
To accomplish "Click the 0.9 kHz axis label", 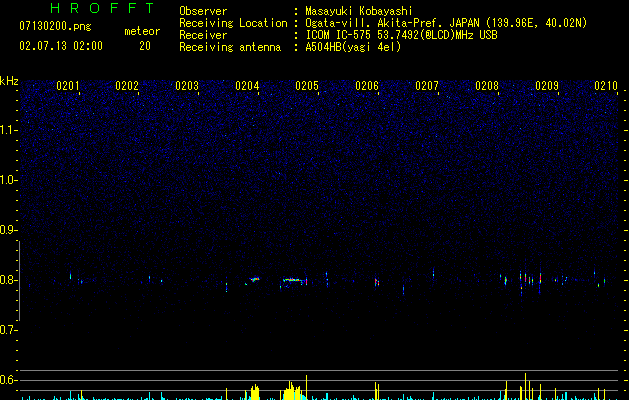I will (8, 230).
